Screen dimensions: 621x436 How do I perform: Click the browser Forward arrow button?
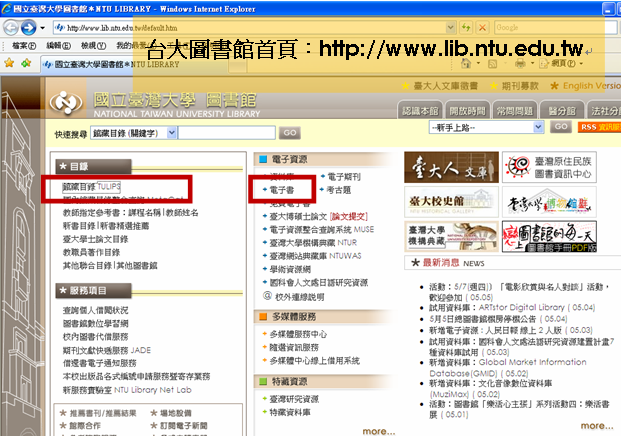pyautogui.click(x=28, y=28)
